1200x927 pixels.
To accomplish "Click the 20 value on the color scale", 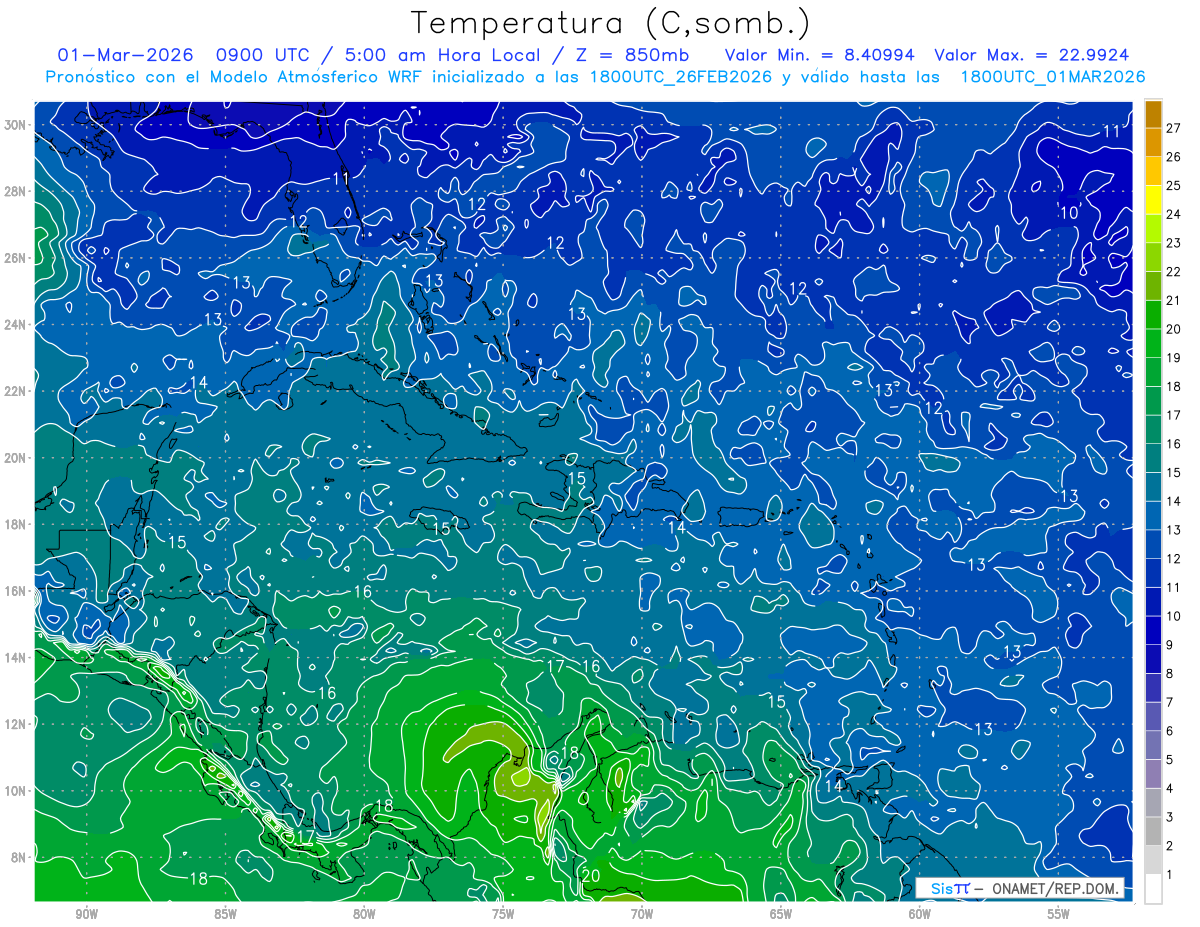I will click(1174, 329).
